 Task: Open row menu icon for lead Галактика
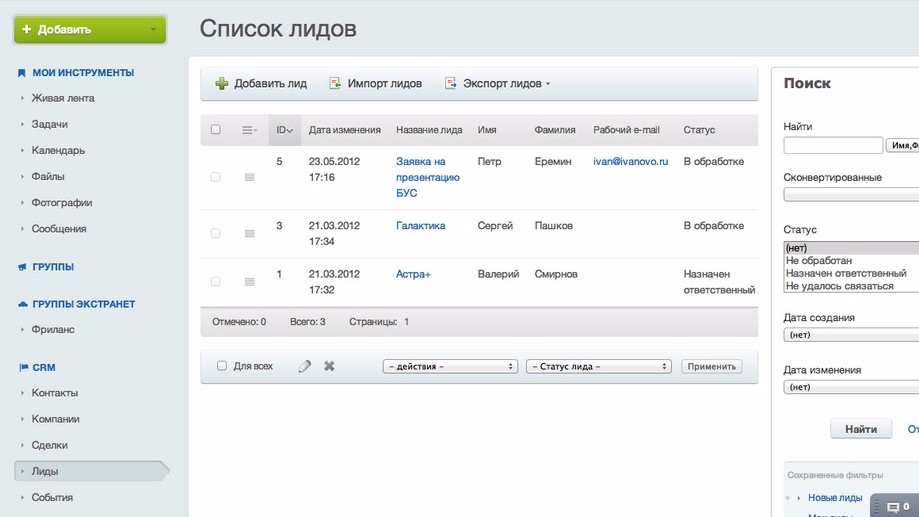[250, 233]
